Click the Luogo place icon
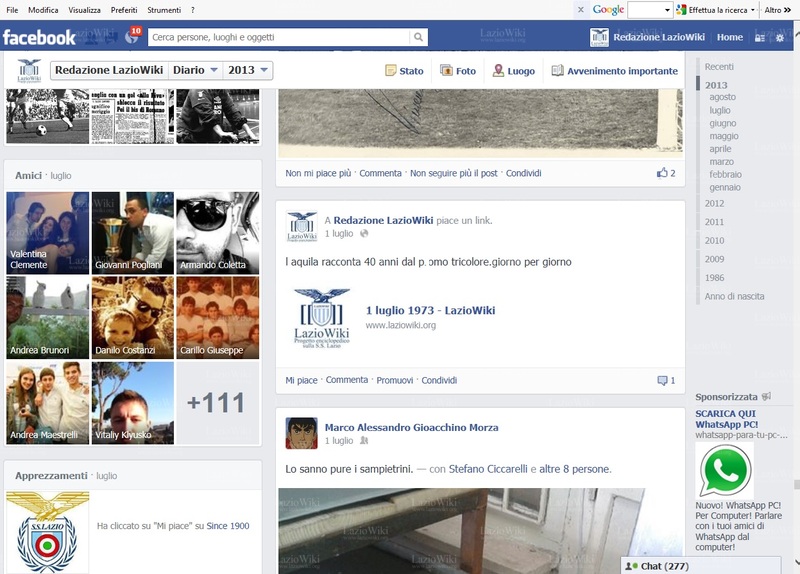 [498, 71]
